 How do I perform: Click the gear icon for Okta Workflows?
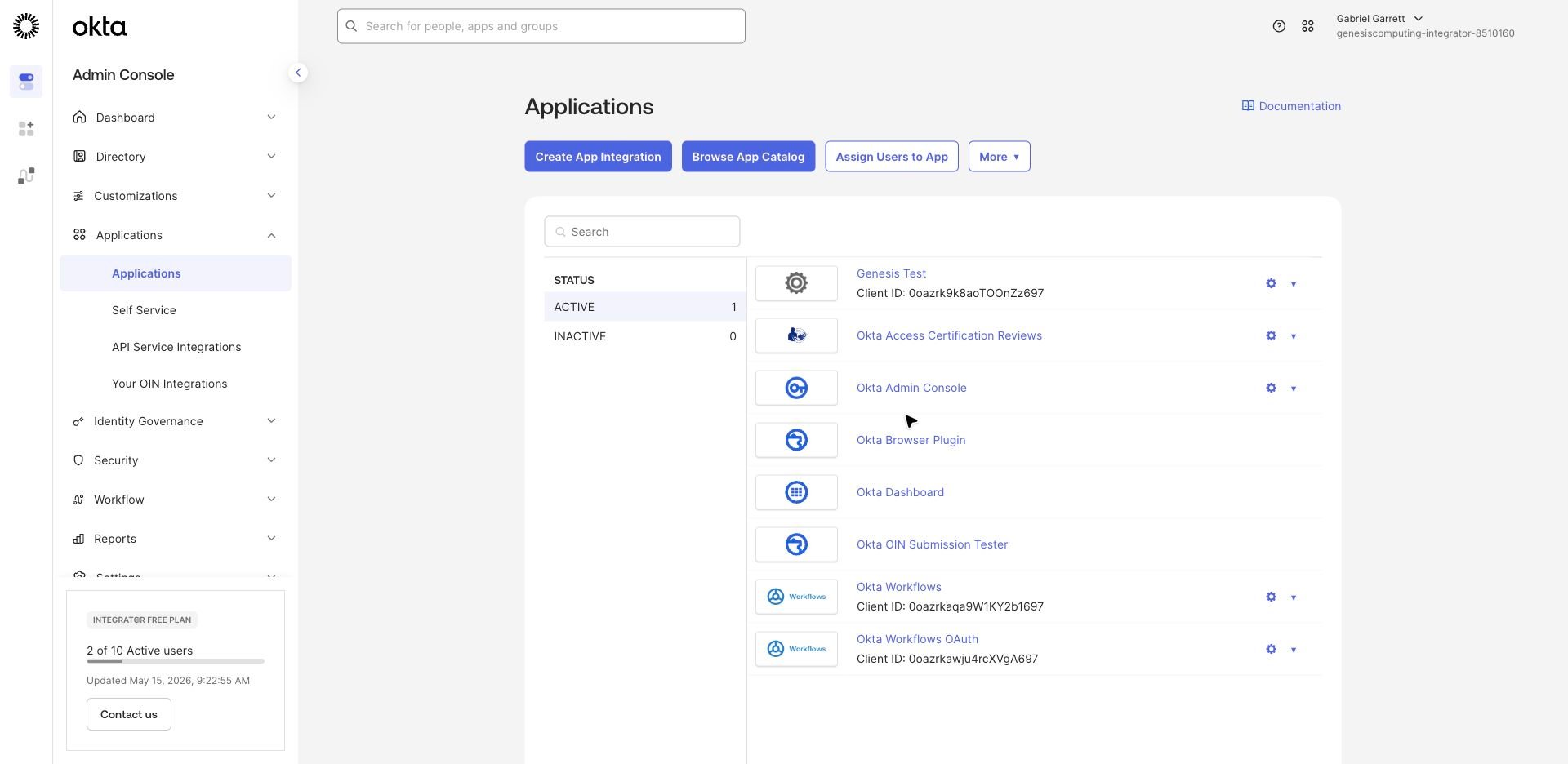point(1271,597)
